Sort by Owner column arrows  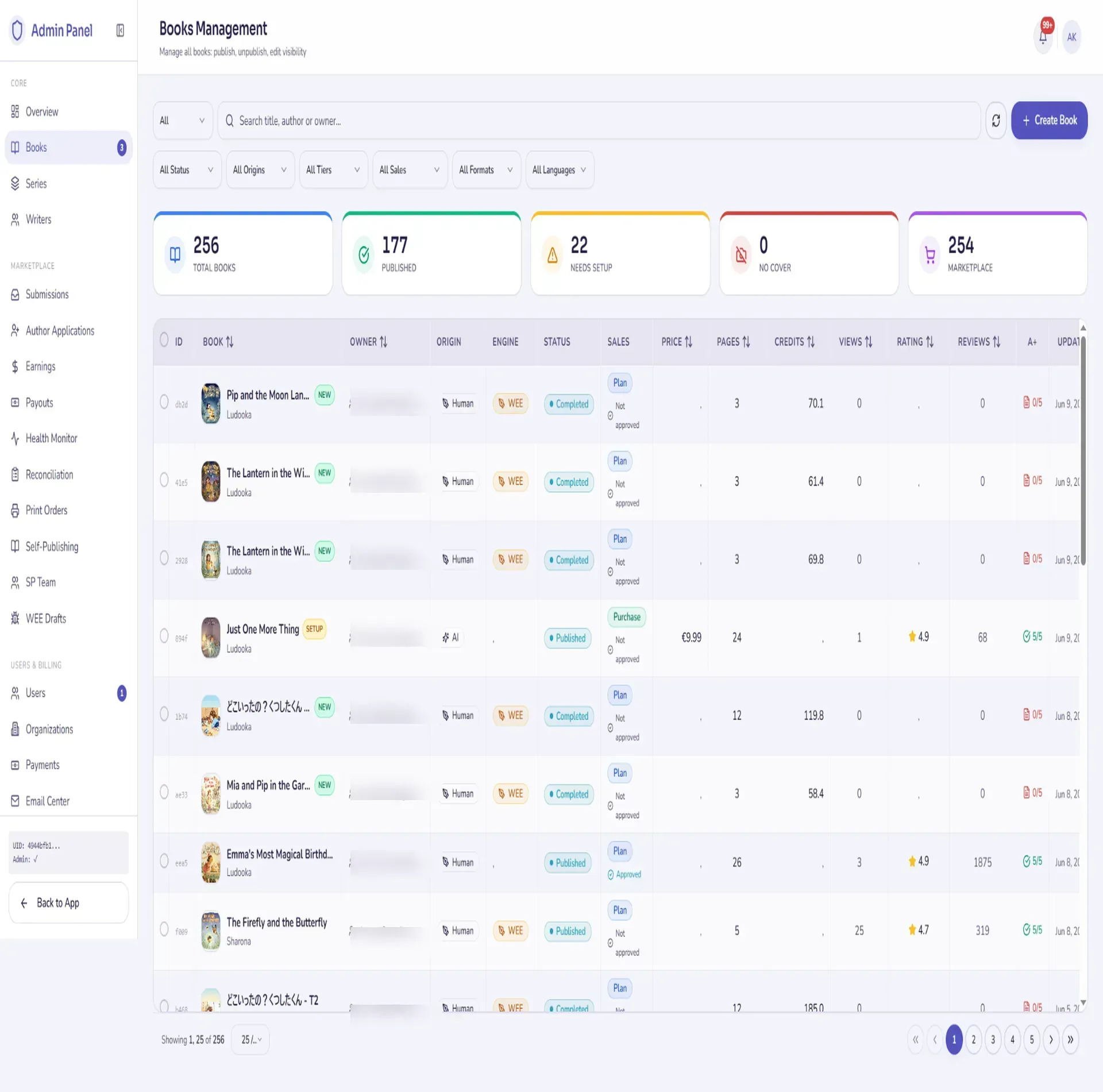(x=383, y=342)
